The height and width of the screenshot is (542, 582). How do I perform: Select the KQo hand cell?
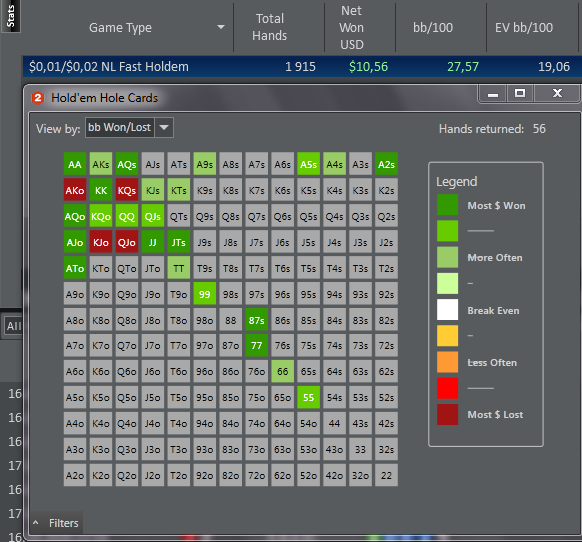click(x=101, y=216)
